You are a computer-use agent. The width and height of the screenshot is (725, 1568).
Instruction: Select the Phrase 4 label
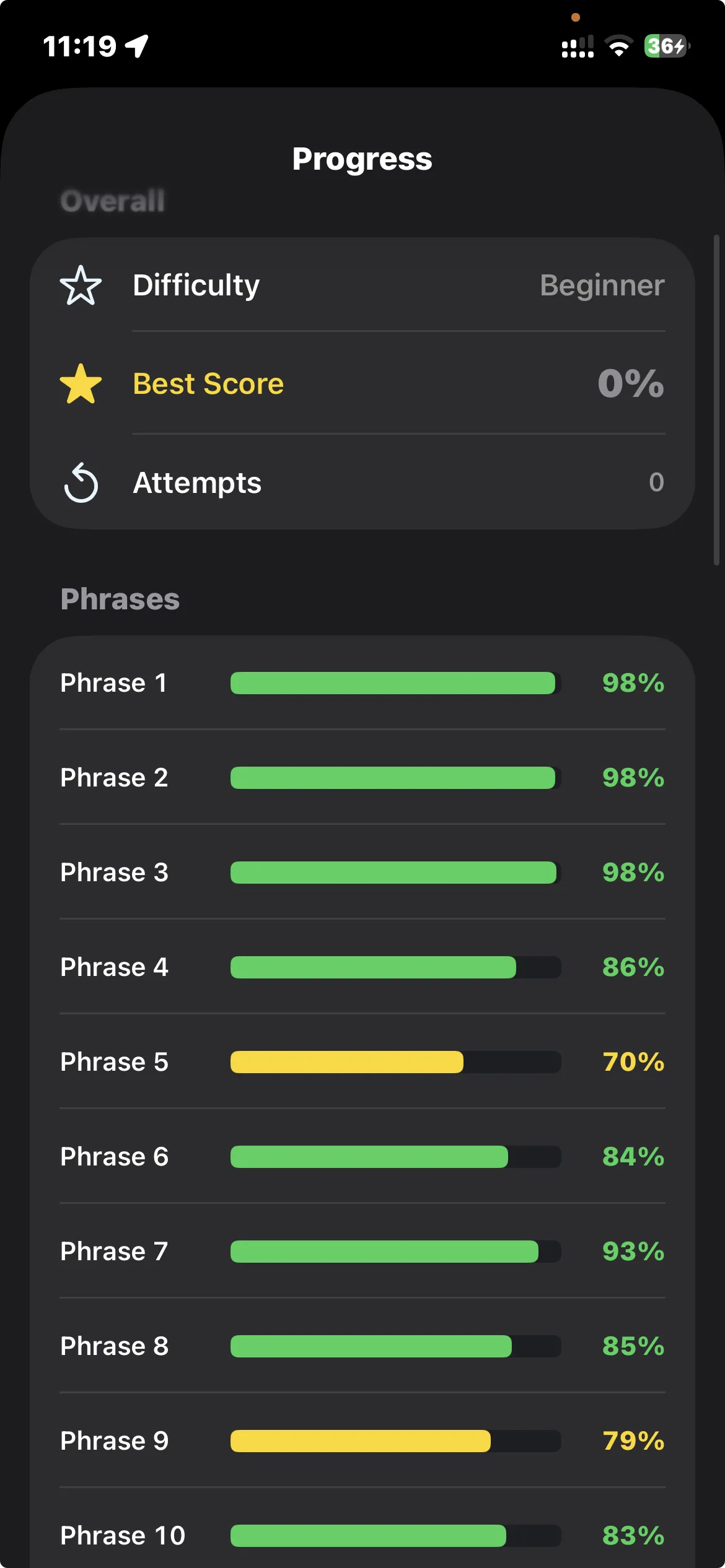coord(114,967)
